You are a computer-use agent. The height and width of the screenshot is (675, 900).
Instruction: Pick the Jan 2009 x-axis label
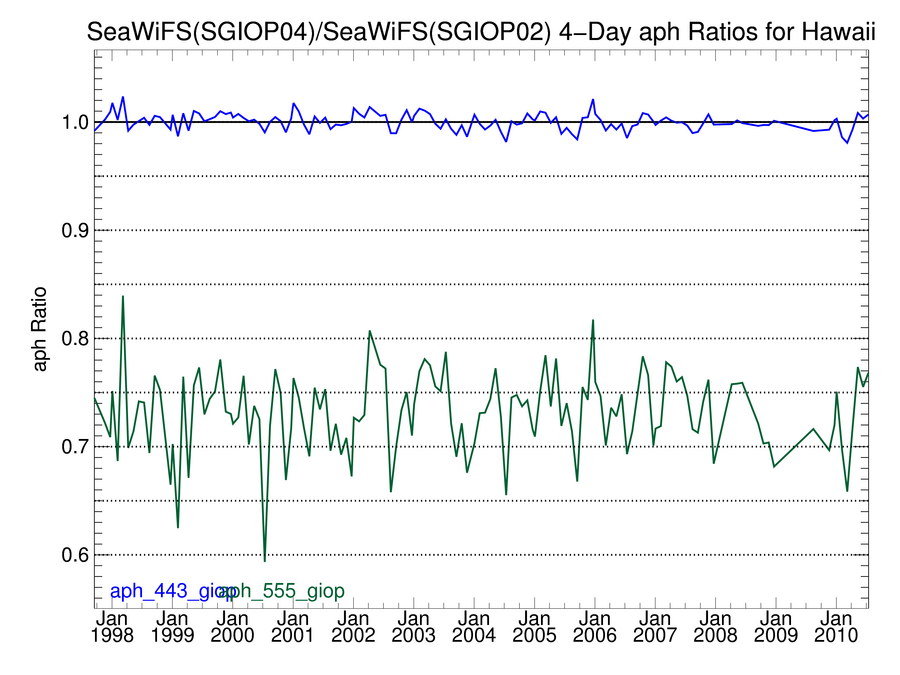[776, 627]
